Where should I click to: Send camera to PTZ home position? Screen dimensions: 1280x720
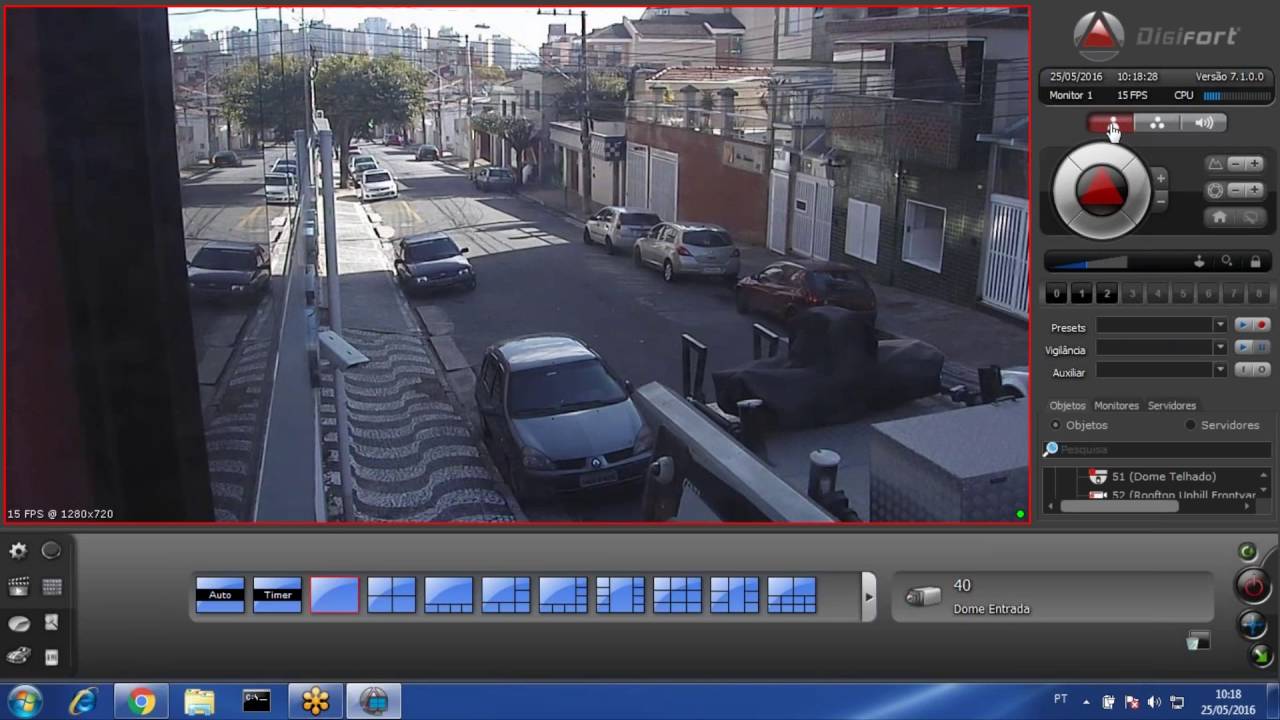(x=1219, y=217)
